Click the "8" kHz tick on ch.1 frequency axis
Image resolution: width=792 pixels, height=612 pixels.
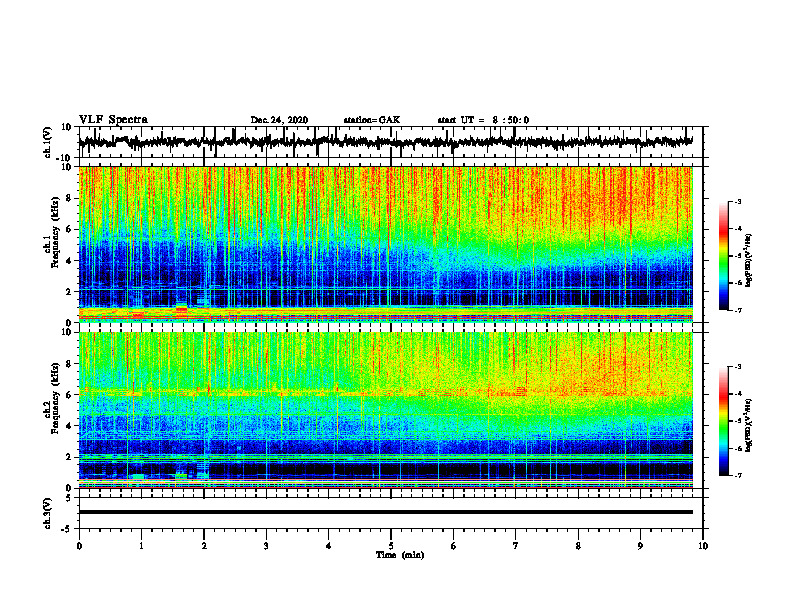click(69, 198)
